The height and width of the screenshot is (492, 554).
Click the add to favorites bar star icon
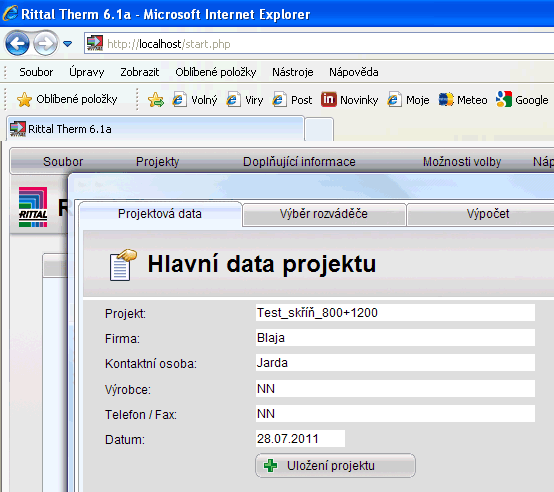pos(156,100)
